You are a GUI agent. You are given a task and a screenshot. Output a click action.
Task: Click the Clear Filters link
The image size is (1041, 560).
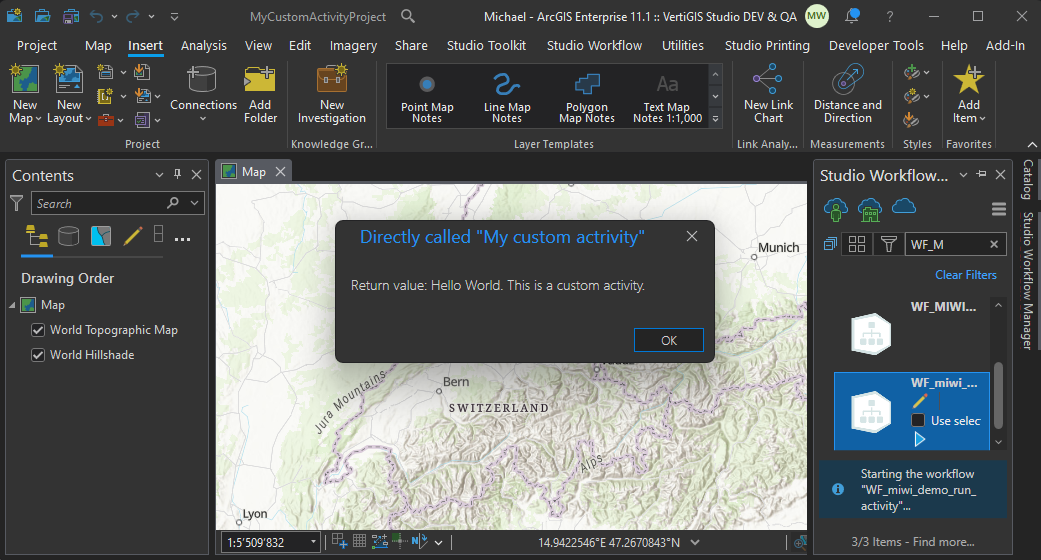click(965, 275)
